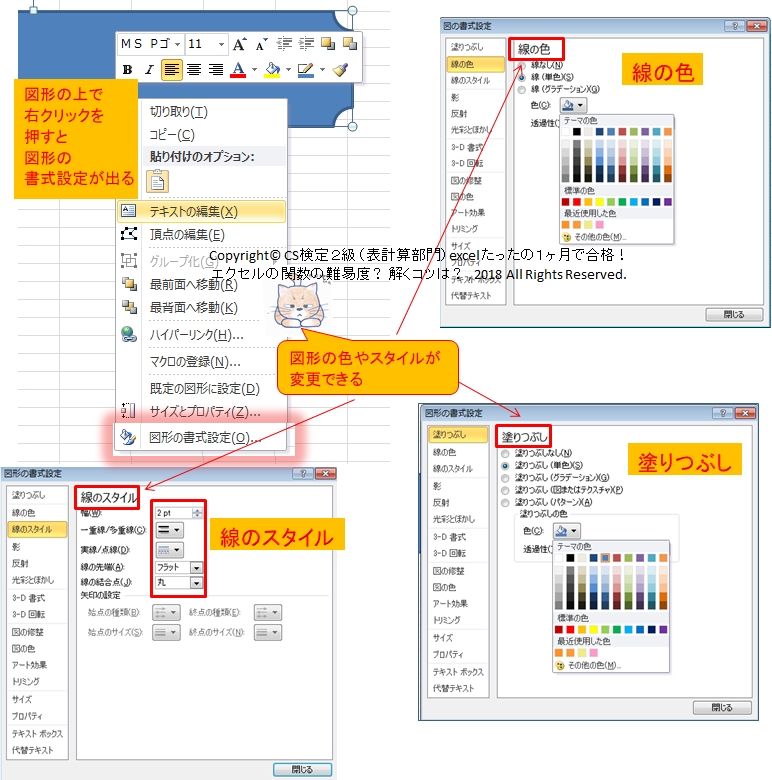Apply right text alignment in mini toolbar
This screenshot has height=780, width=772.
216,70
